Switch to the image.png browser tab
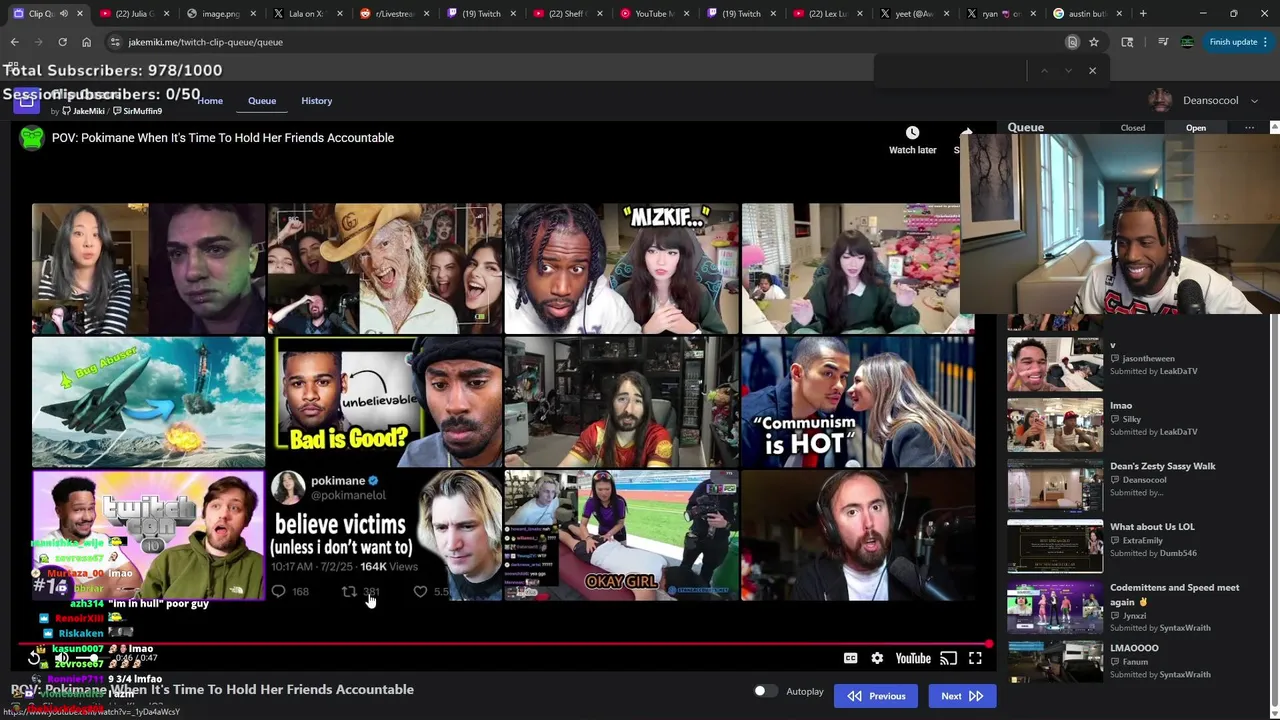1280x720 pixels. point(221,14)
